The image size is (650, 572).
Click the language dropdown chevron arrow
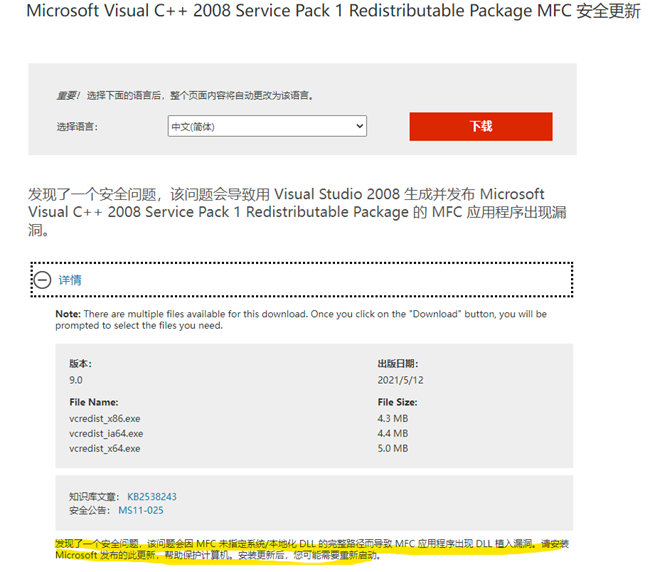pos(359,127)
